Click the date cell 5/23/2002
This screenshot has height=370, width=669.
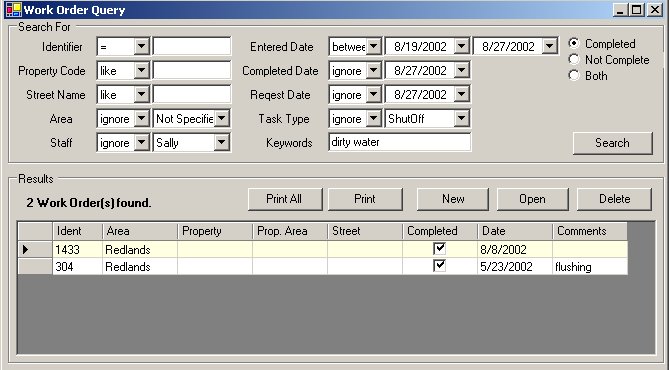(515, 266)
